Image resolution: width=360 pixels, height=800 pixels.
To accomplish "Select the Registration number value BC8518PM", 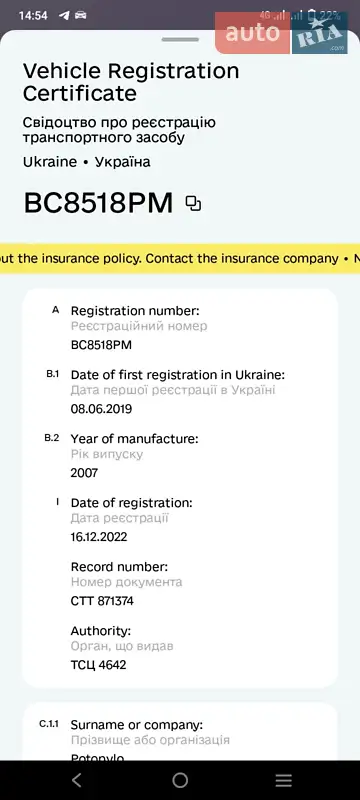I will [101, 345].
